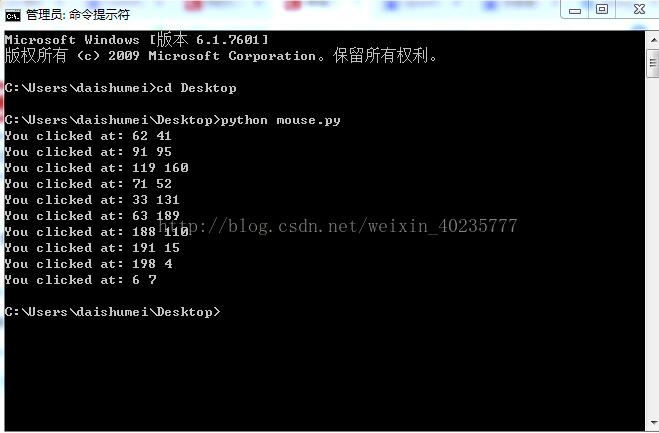This screenshot has width=659, height=433.
Task: Click the cmd icon in title bar
Action: [13, 16]
